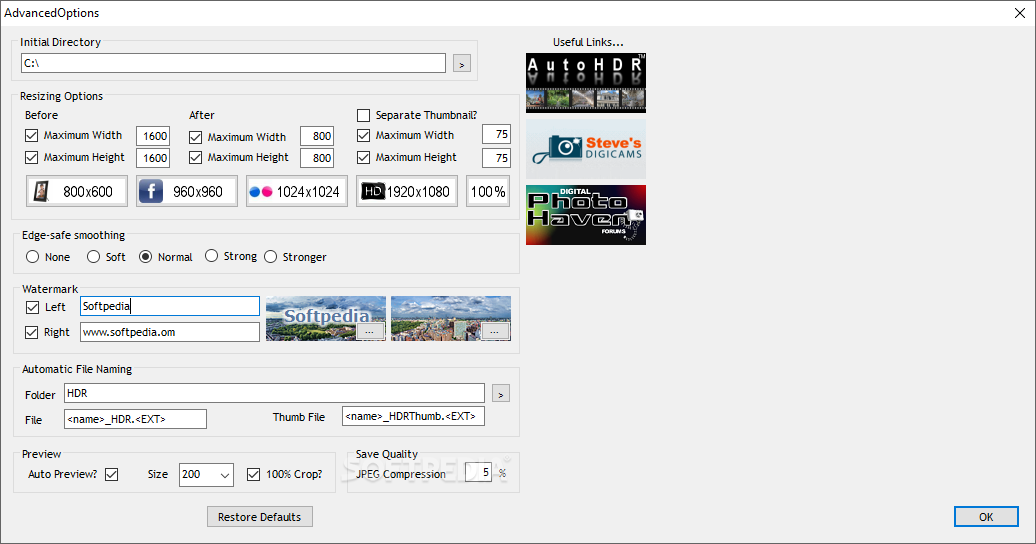Click the thumbnail Maximum Height value field
Screen dimensions: 1036x544
click(496, 158)
